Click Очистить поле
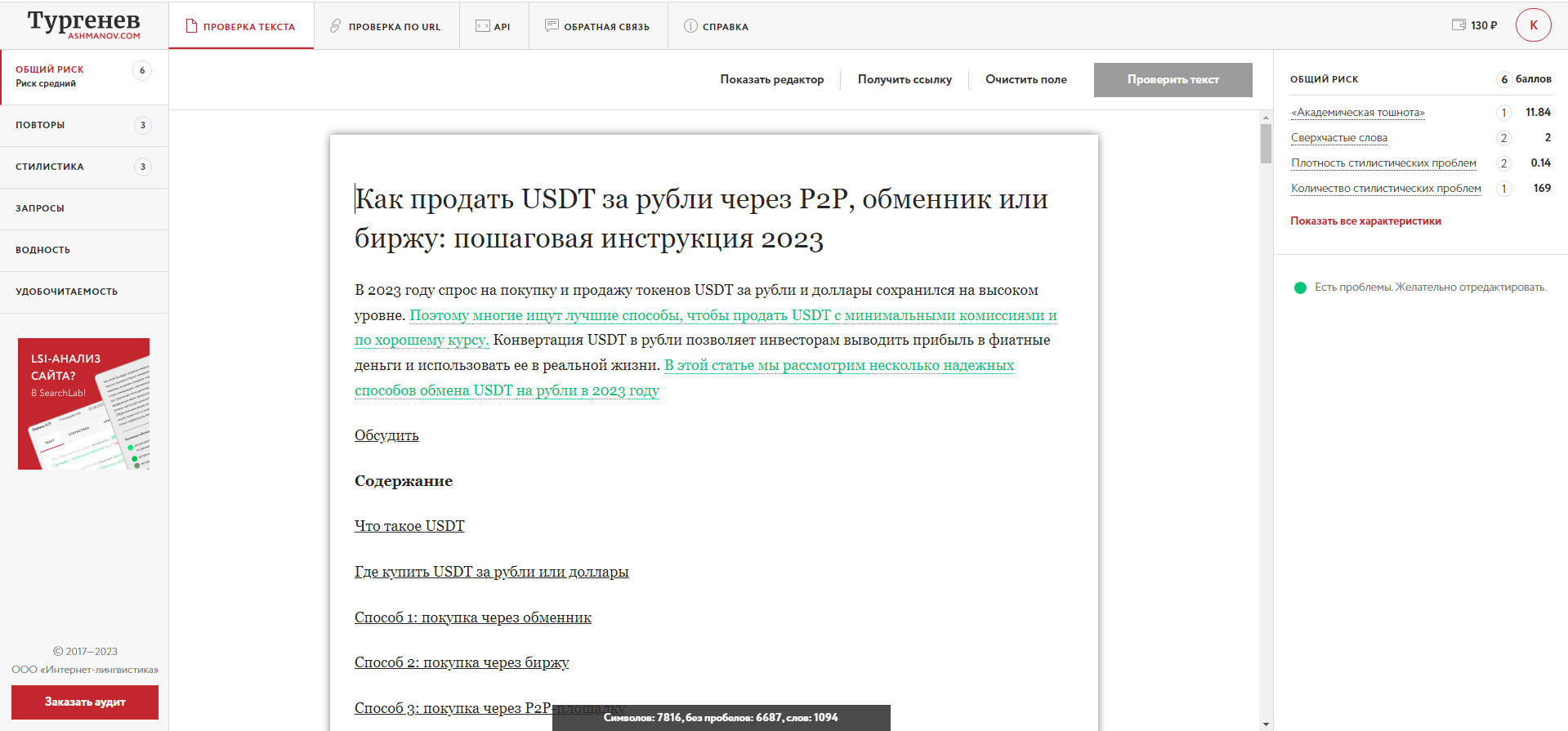 1026,79
